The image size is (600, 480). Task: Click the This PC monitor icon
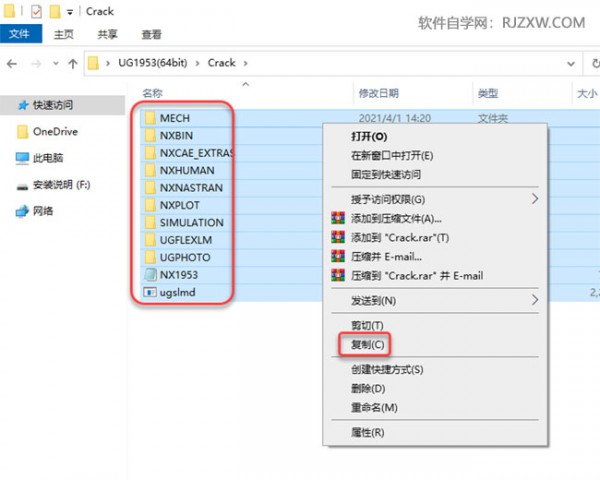point(22,158)
